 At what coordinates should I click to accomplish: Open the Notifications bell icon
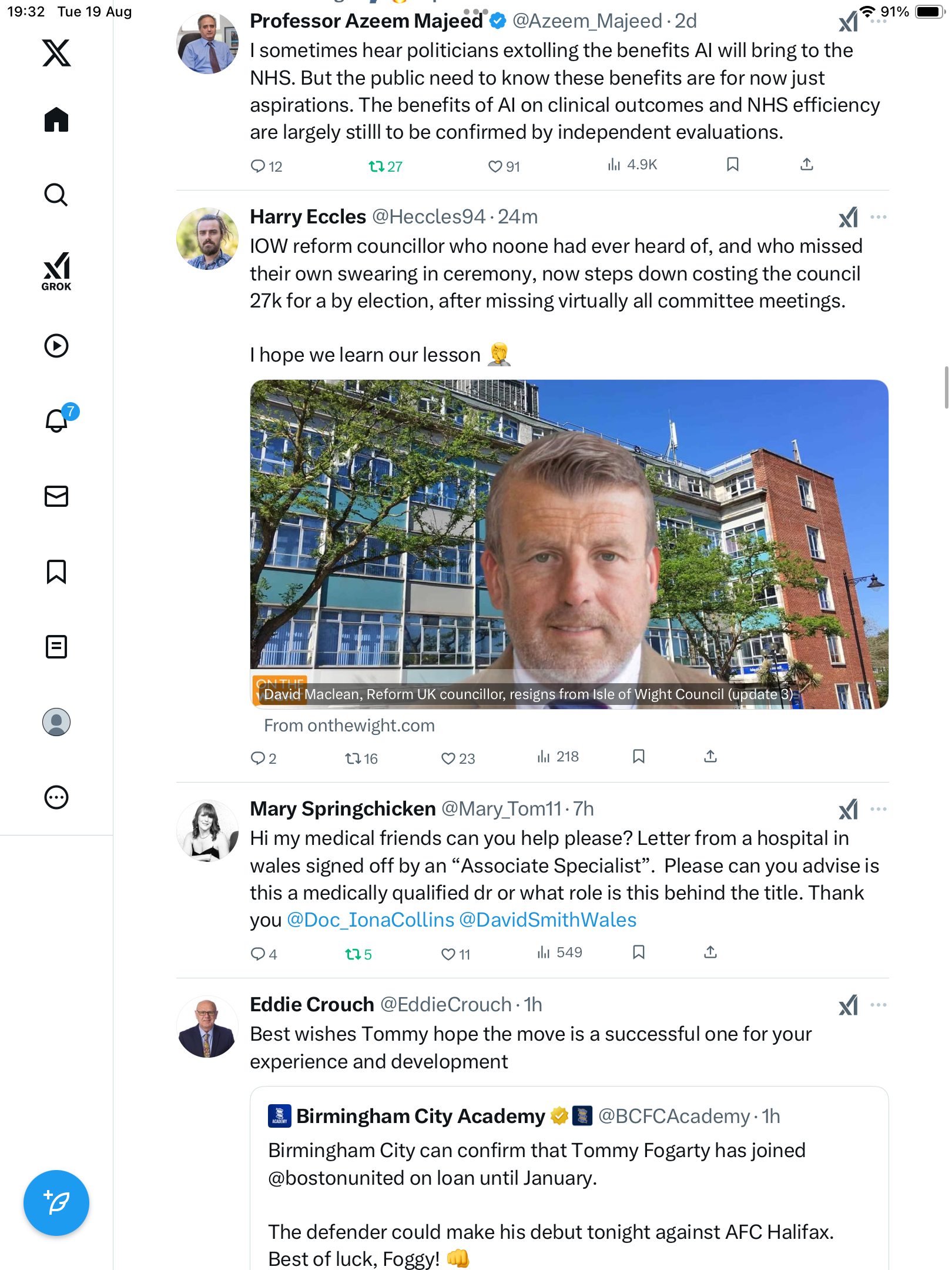56,421
